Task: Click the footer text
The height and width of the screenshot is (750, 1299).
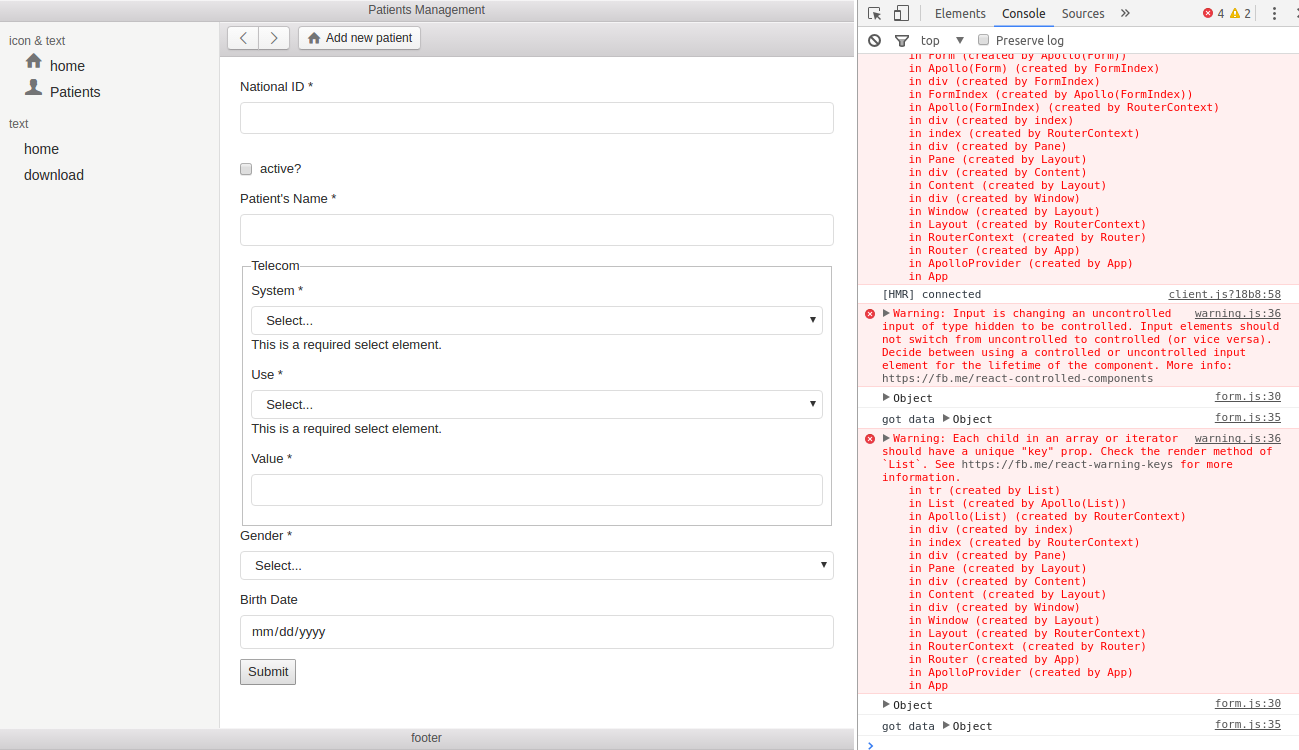Action: pos(426,738)
